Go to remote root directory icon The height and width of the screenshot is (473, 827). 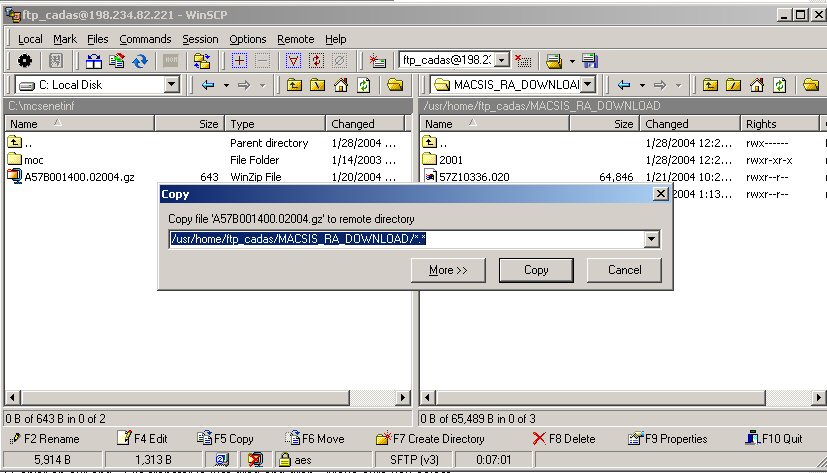[734, 84]
